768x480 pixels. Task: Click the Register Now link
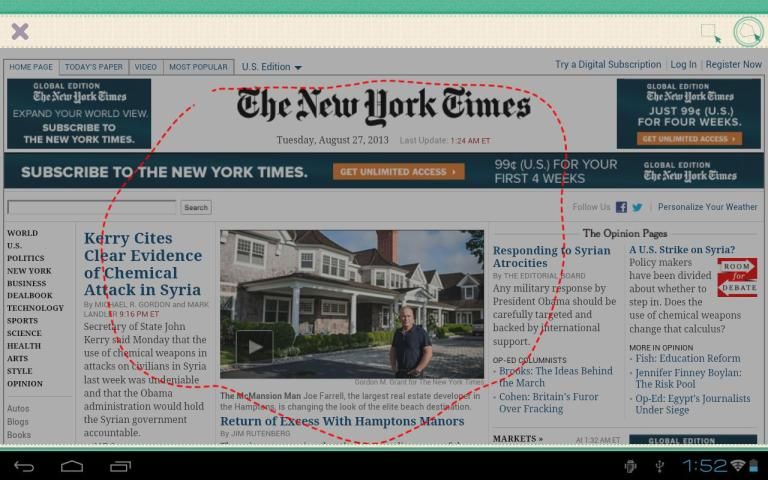(x=733, y=64)
